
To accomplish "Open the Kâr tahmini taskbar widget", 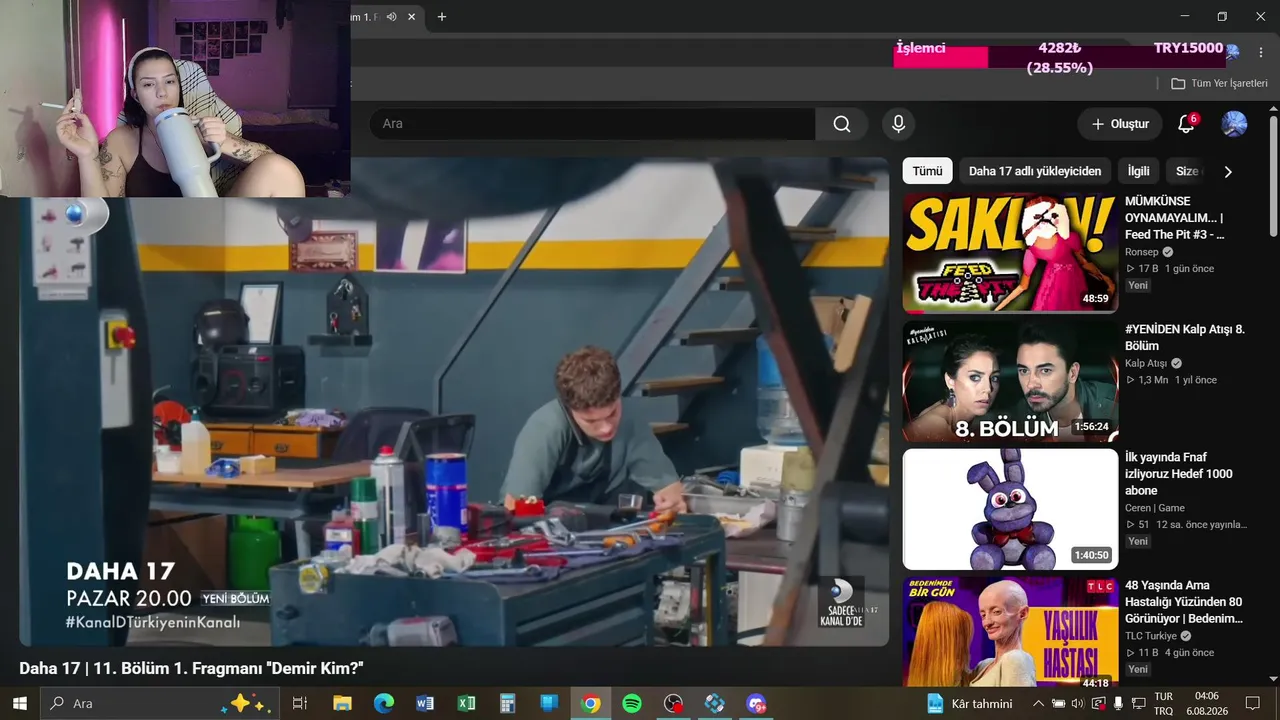I will [x=970, y=703].
